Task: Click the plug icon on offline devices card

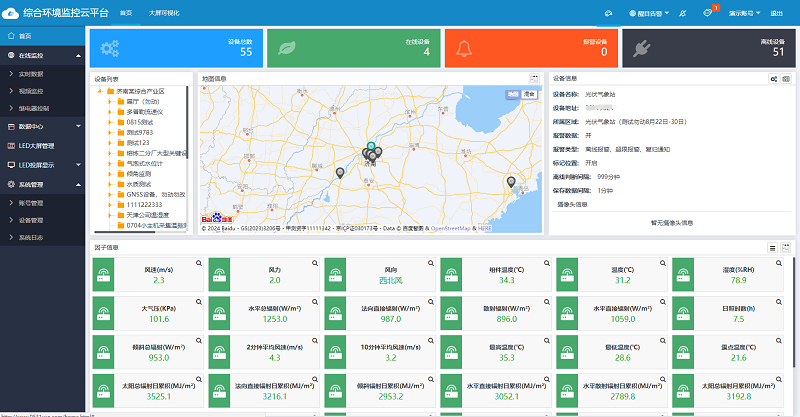Action: pos(641,48)
